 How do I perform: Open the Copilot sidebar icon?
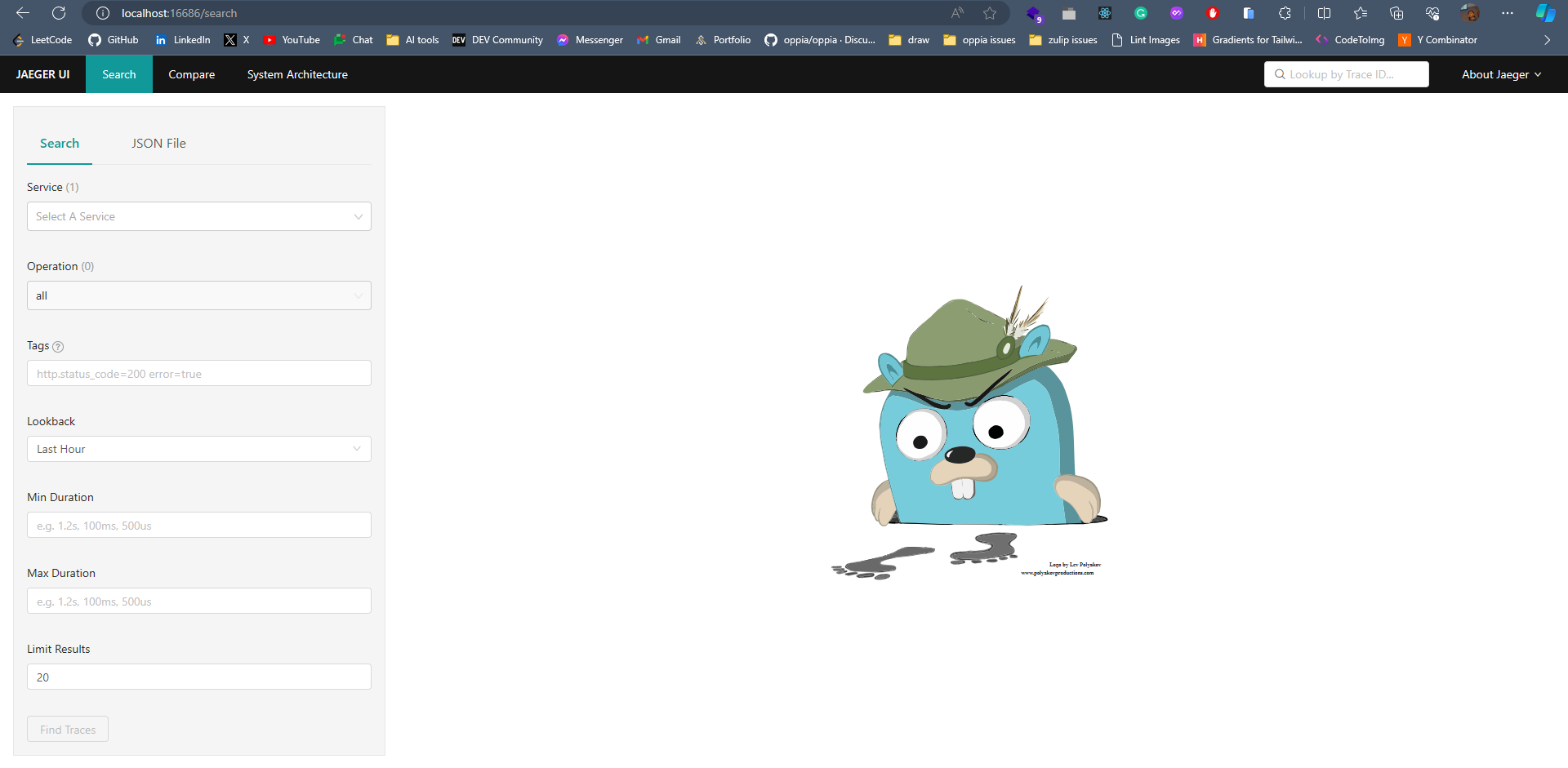(x=1545, y=13)
